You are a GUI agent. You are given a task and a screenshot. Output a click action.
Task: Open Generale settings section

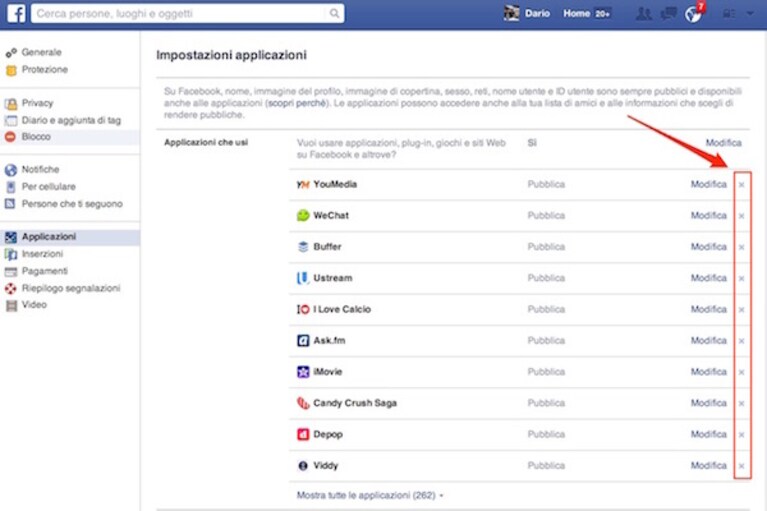42,52
